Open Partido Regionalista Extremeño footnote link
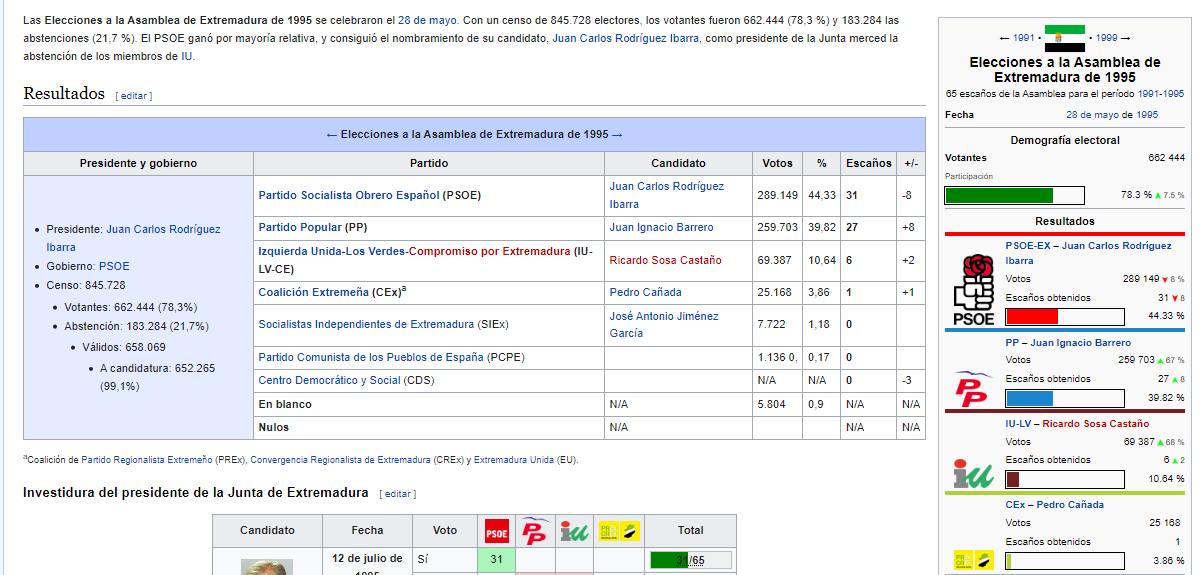This screenshot has height=575, width=1202. pyautogui.click(x=147, y=460)
